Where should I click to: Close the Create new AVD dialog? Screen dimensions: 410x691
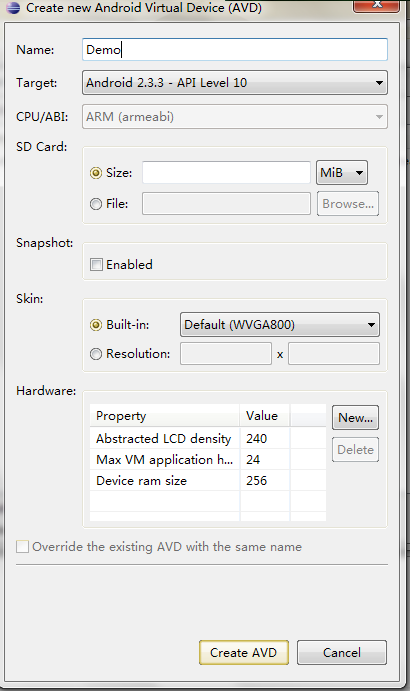coord(376,5)
